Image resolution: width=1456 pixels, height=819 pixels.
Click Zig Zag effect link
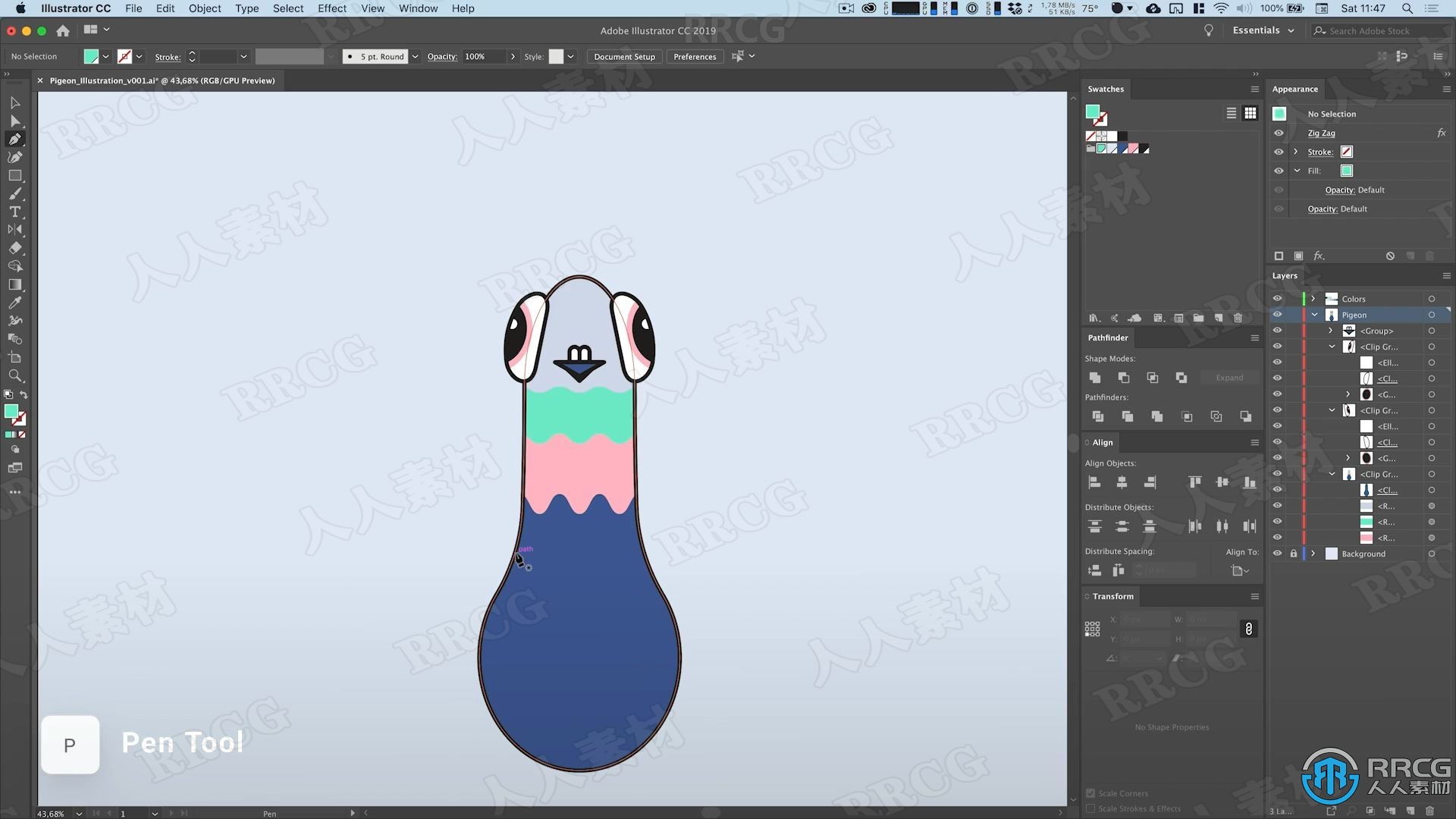(1321, 133)
